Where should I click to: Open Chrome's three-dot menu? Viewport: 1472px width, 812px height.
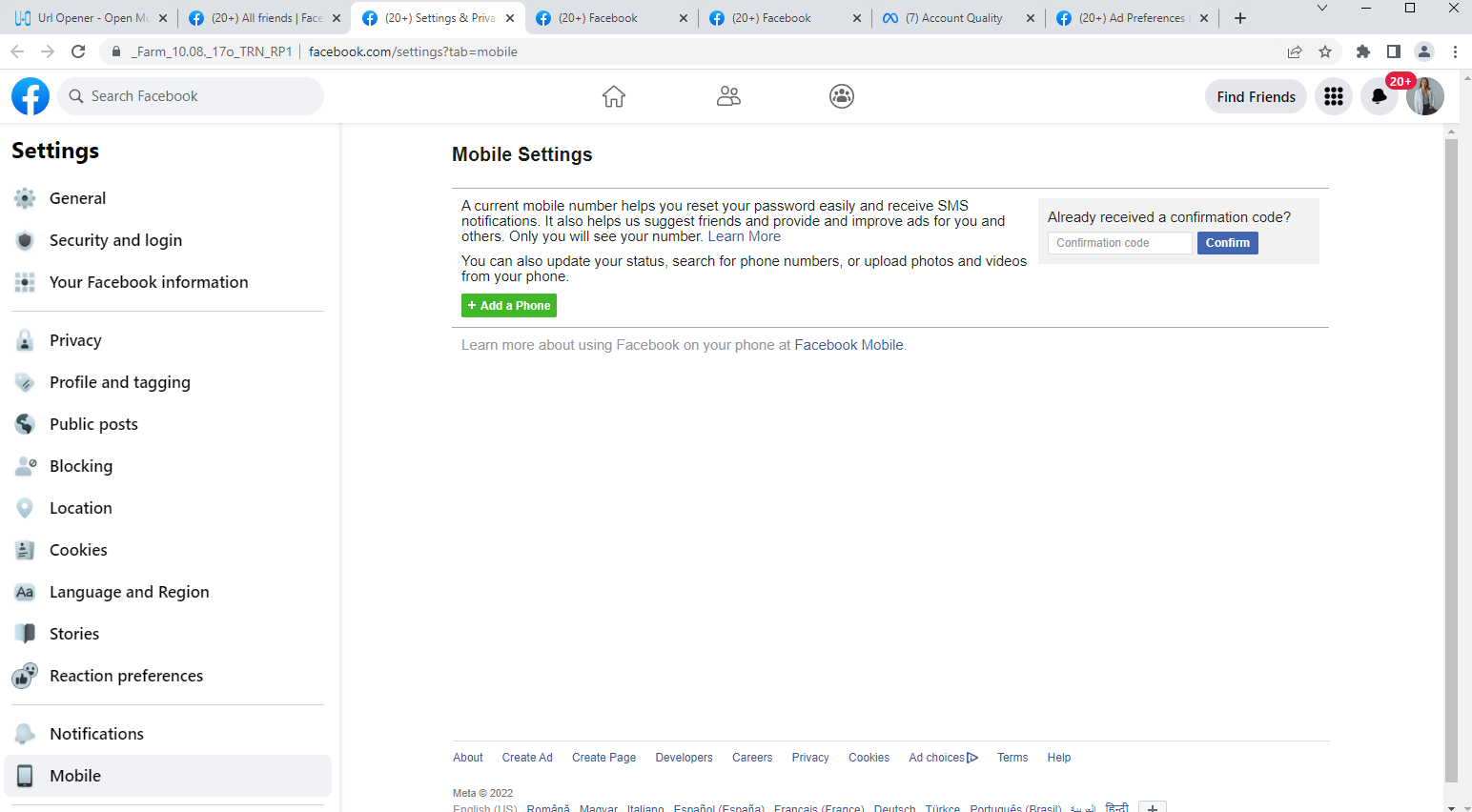[x=1455, y=51]
